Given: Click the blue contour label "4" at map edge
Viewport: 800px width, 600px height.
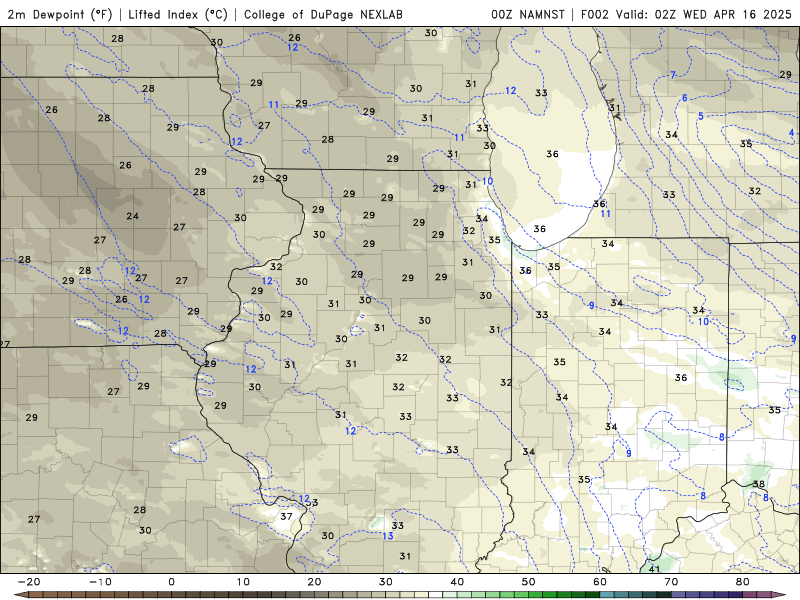Looking at the screenshot, I should 791,133.
